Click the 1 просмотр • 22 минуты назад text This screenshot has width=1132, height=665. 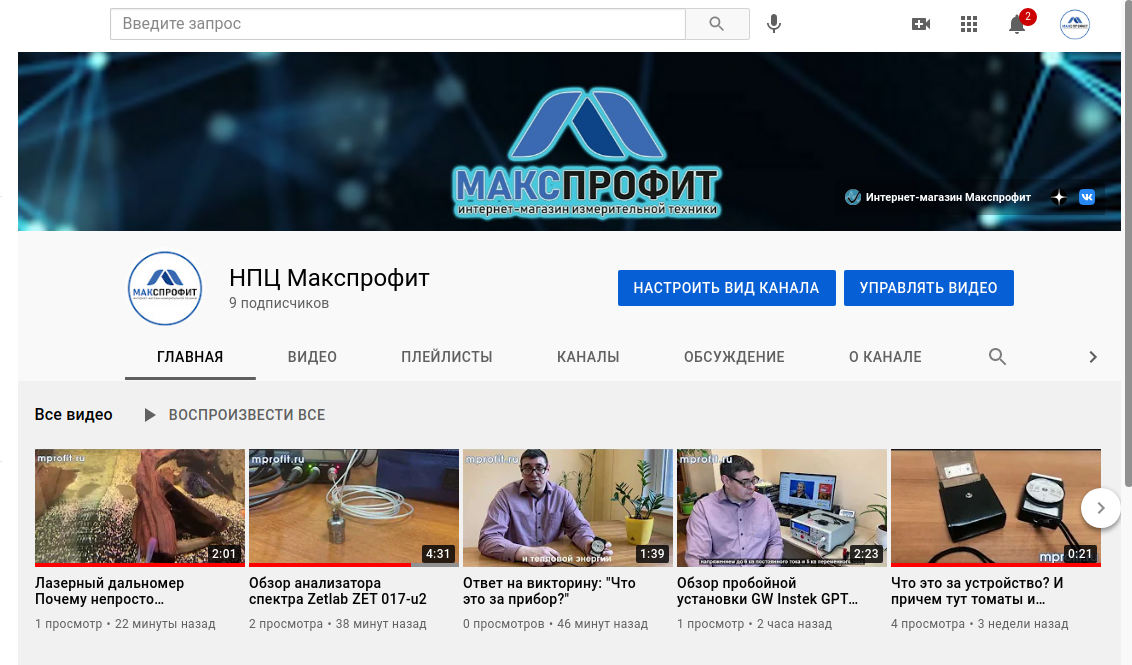pos(125,624)
